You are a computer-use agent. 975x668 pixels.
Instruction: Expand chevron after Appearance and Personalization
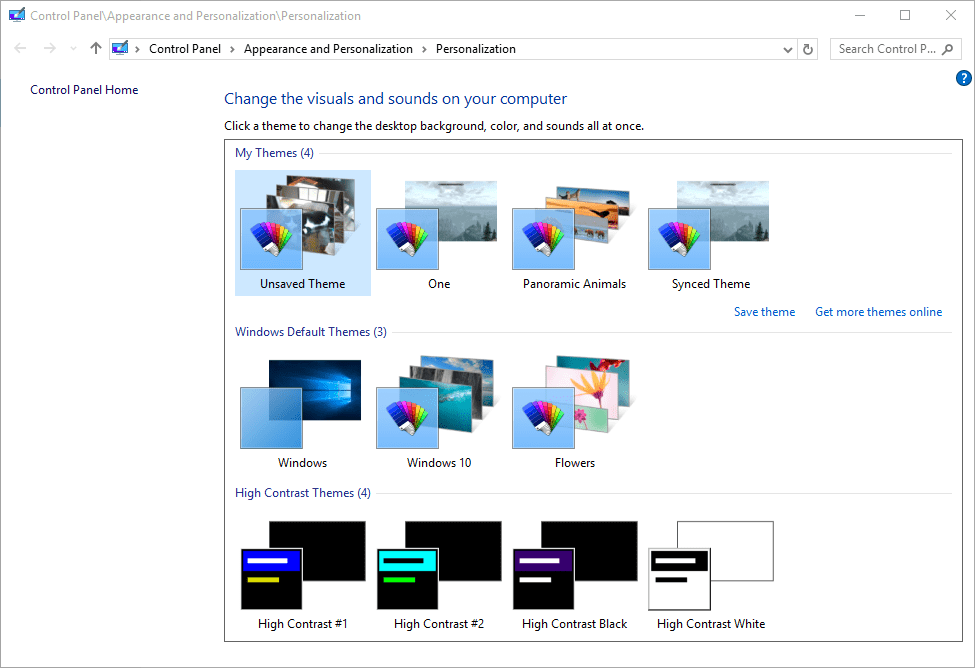tap(424, 49)
